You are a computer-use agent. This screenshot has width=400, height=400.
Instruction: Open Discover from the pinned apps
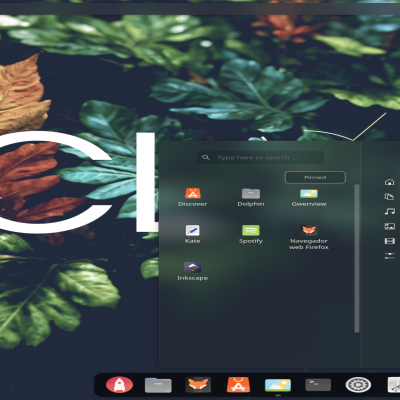pos(193,197)
